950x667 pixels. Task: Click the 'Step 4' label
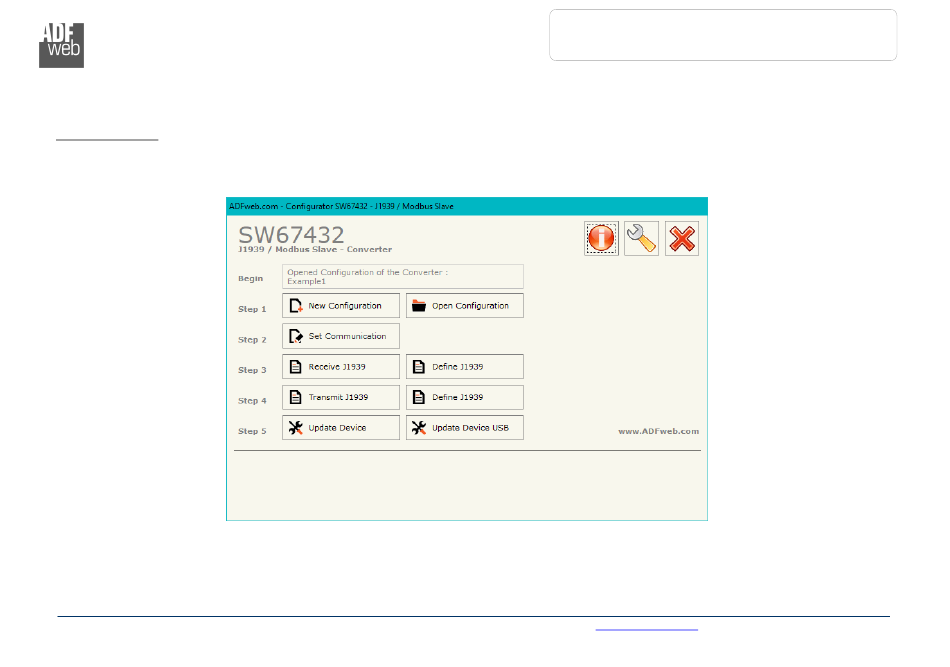[252, 401]
